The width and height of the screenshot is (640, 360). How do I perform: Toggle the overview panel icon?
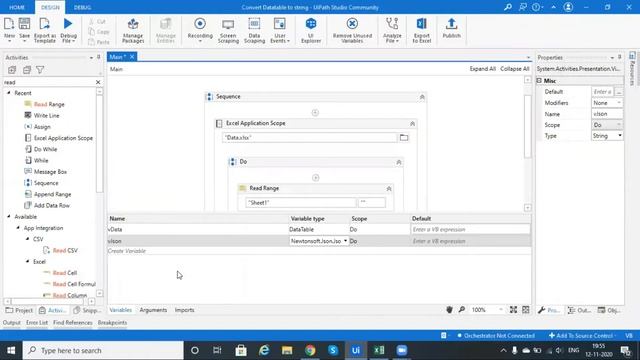(x=526, y=310)
